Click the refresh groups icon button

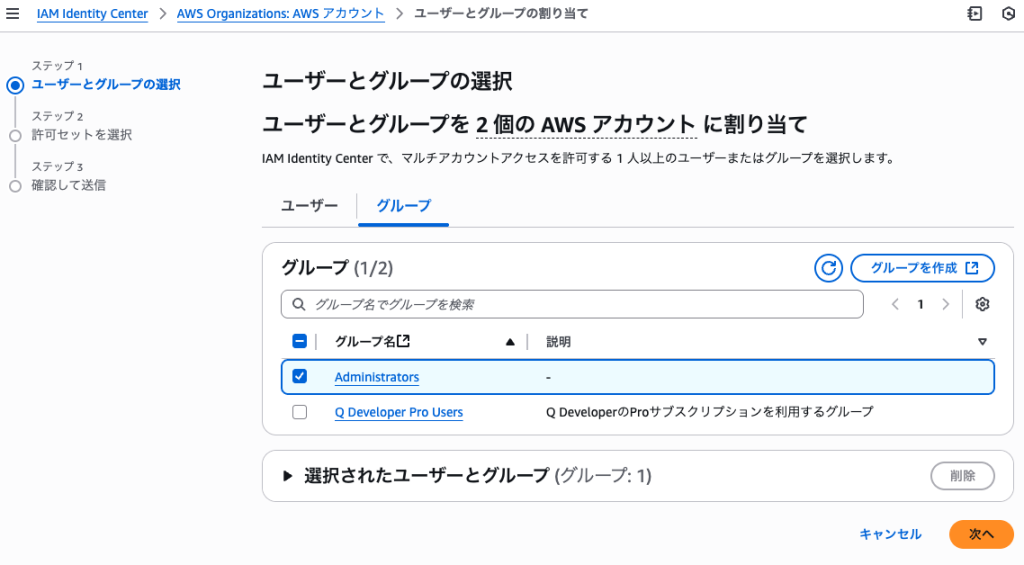coord(828,268)
